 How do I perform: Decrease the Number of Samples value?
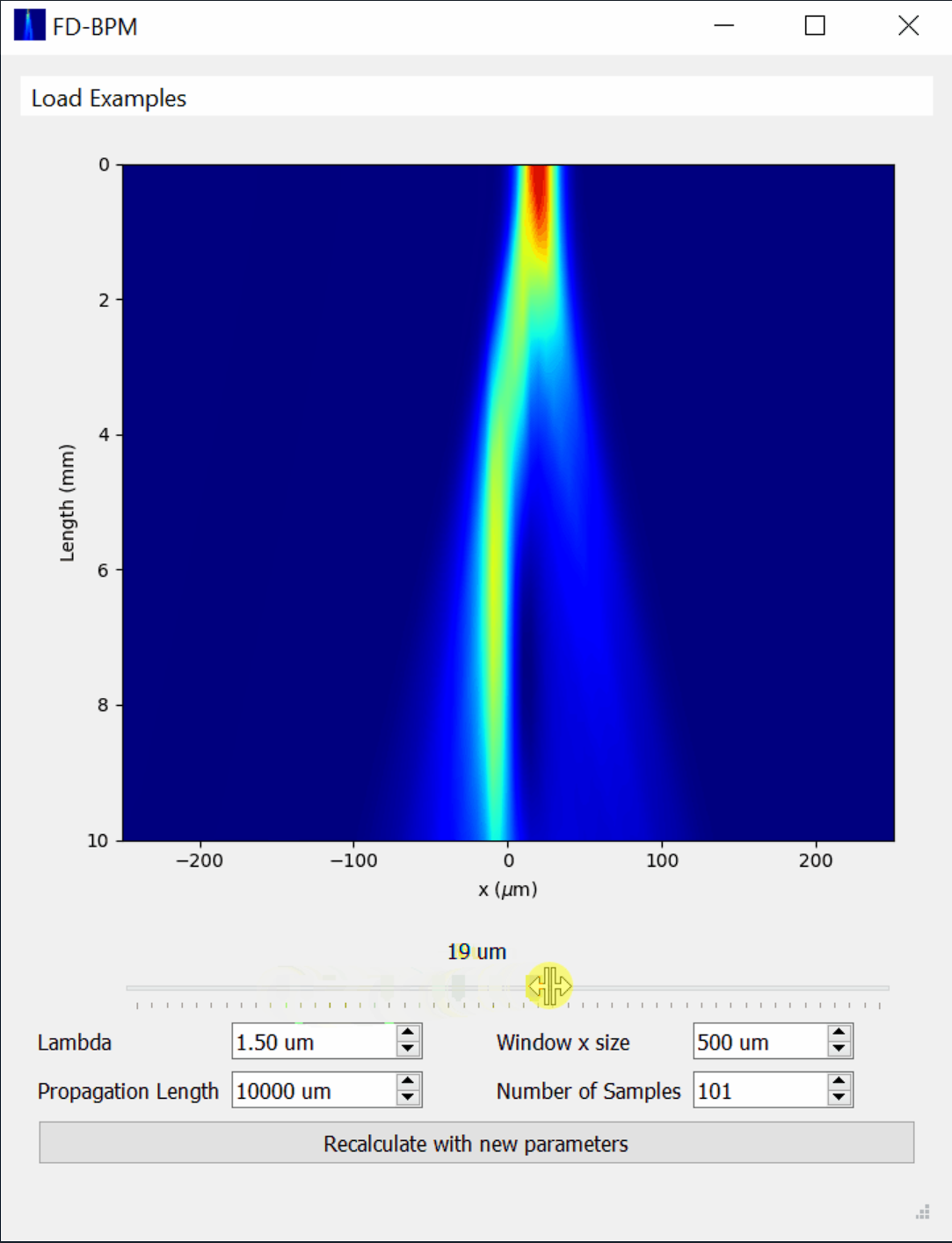(x=837, y=1098)
